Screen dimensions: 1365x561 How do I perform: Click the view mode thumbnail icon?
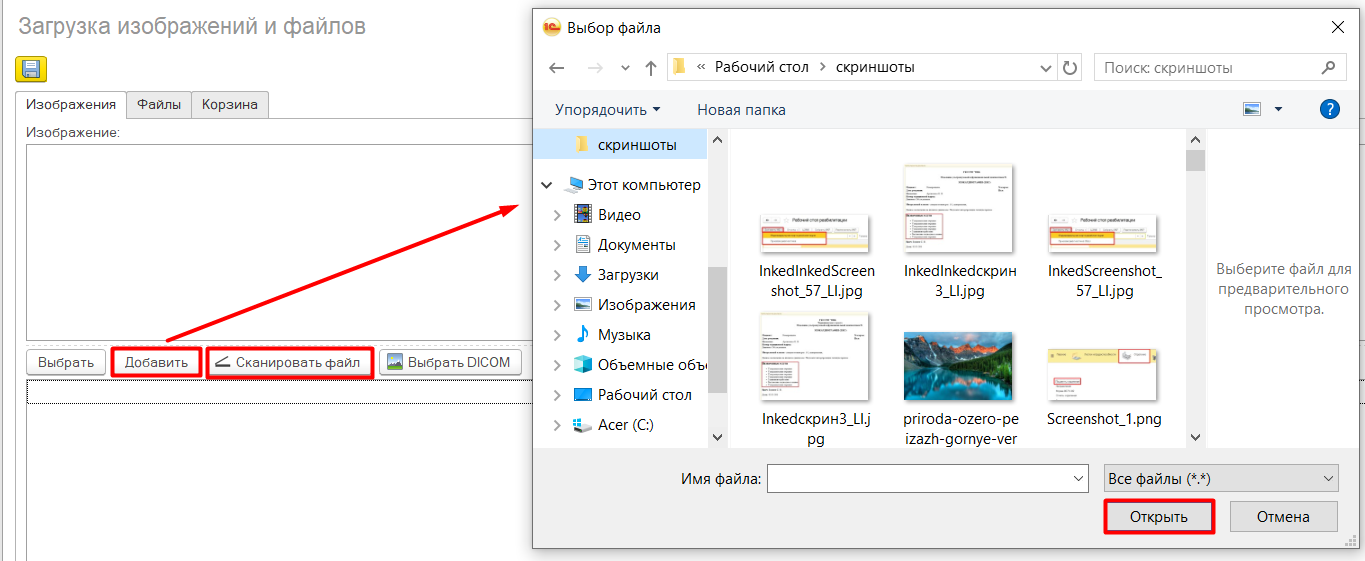click(1252, 110)
